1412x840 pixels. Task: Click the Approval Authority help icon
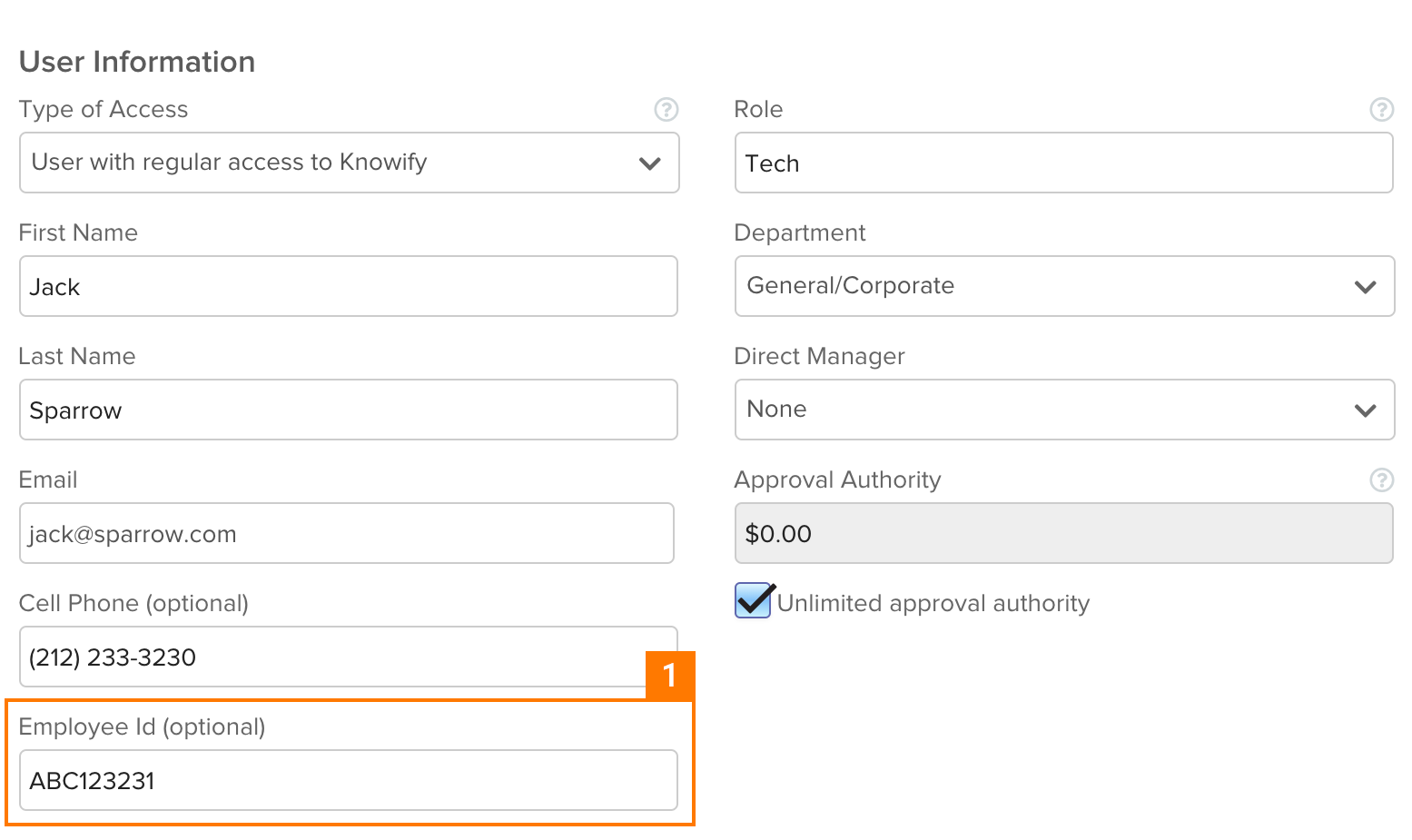pos(1382,479)
